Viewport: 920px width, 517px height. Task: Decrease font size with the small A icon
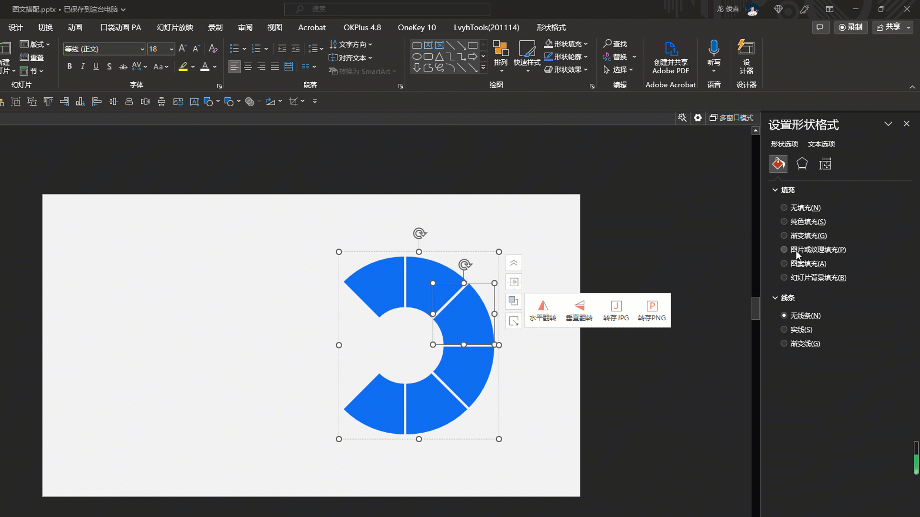(x=197, y=49)
